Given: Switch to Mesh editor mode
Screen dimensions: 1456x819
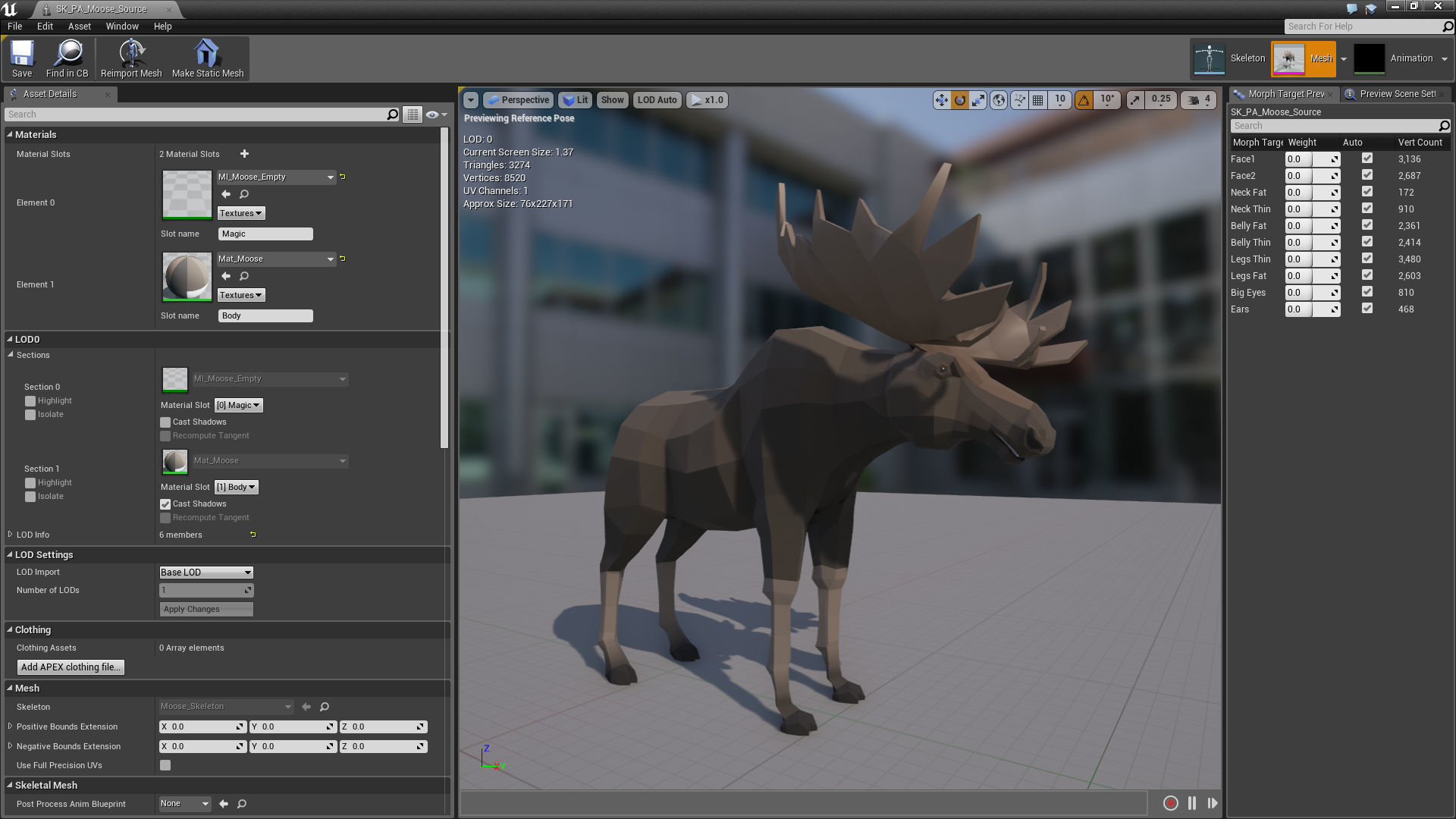Looking at the screenshot, I should (x=1304, y=58).
